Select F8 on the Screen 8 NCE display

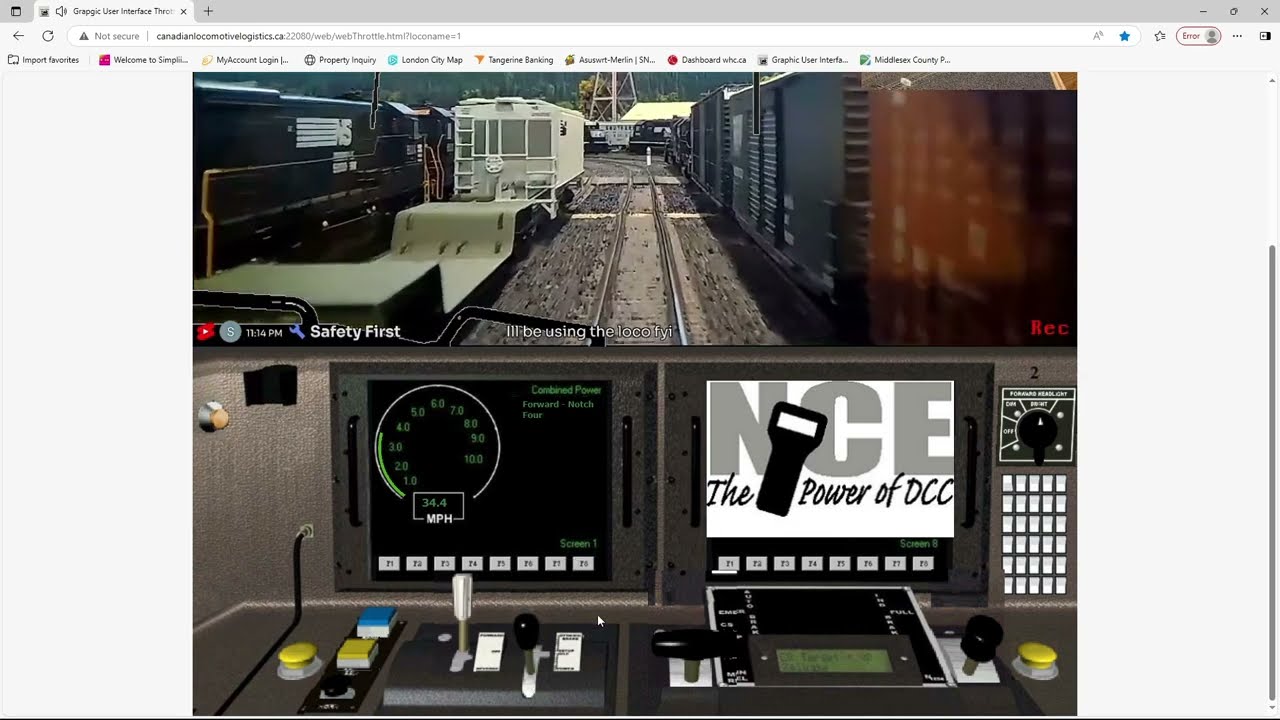923,564
